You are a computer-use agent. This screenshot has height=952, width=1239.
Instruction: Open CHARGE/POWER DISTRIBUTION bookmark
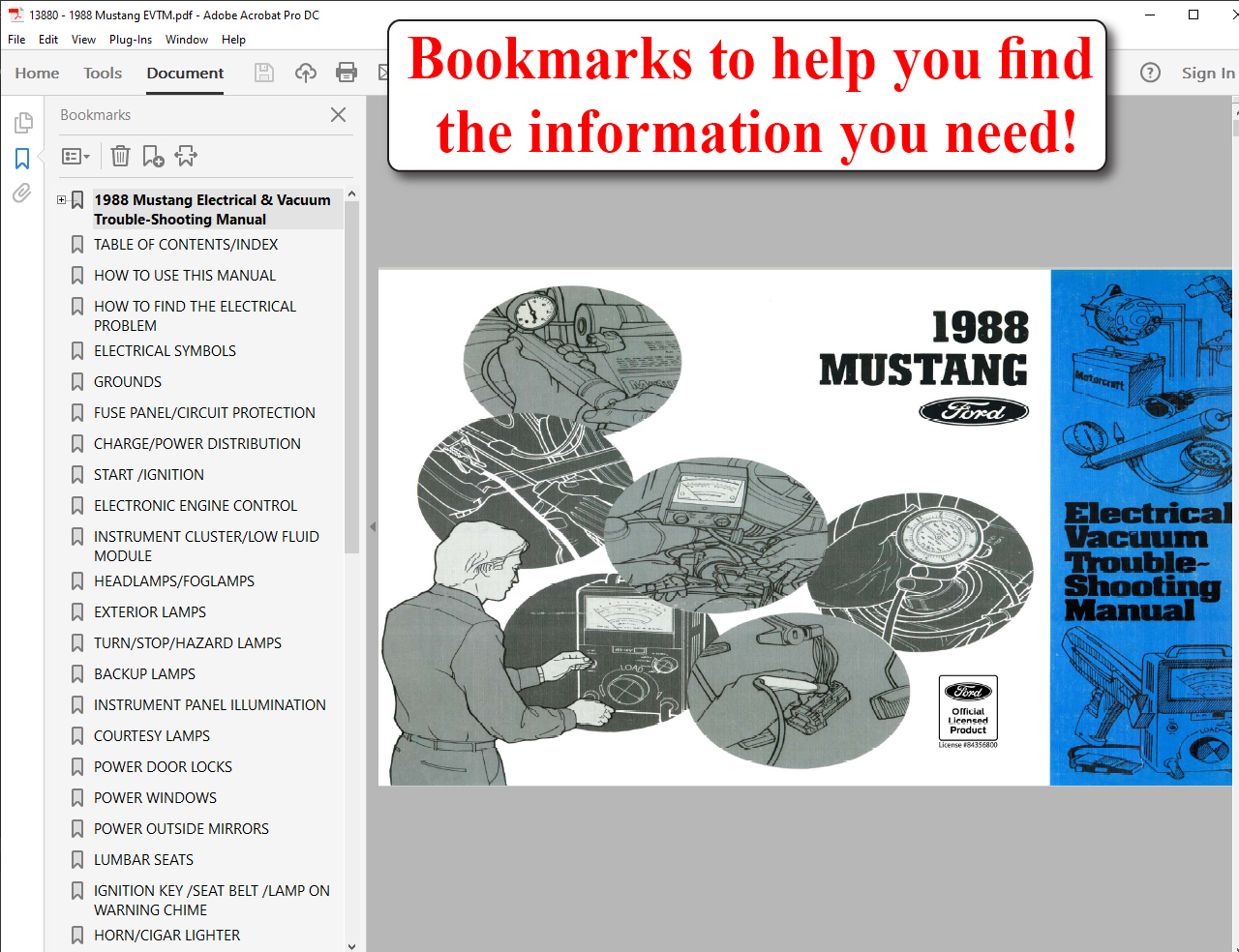click(197, 444)
